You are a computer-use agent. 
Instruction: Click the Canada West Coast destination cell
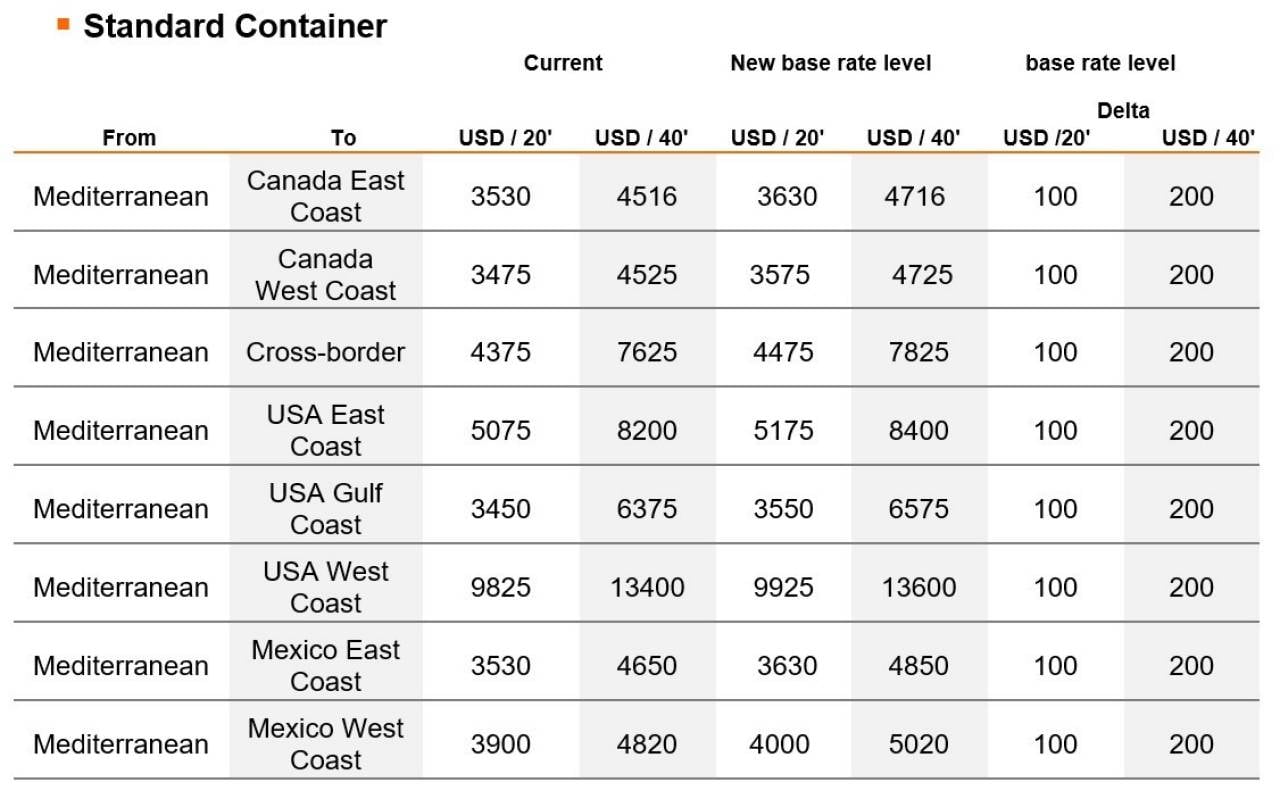pyautogui.click(x=326, y=275)
